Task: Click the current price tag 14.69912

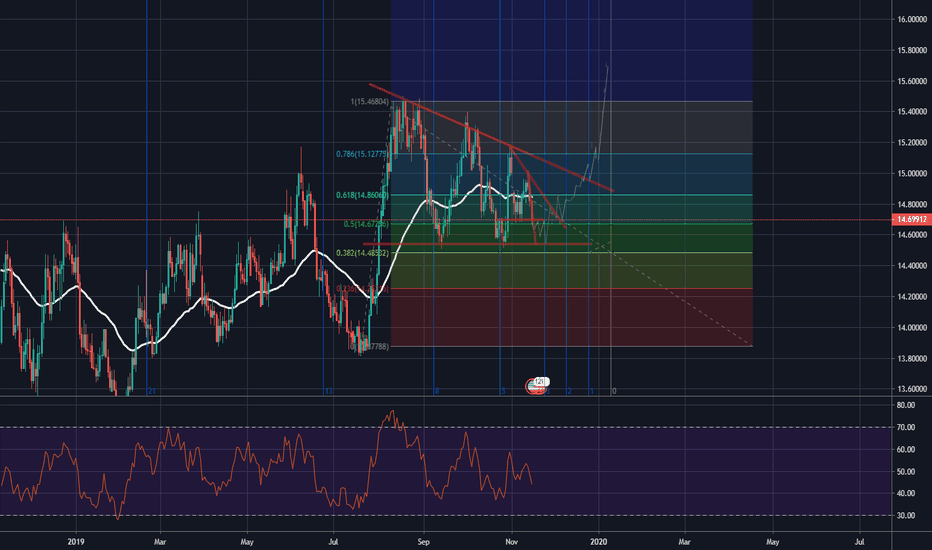Action: (908, 219)
